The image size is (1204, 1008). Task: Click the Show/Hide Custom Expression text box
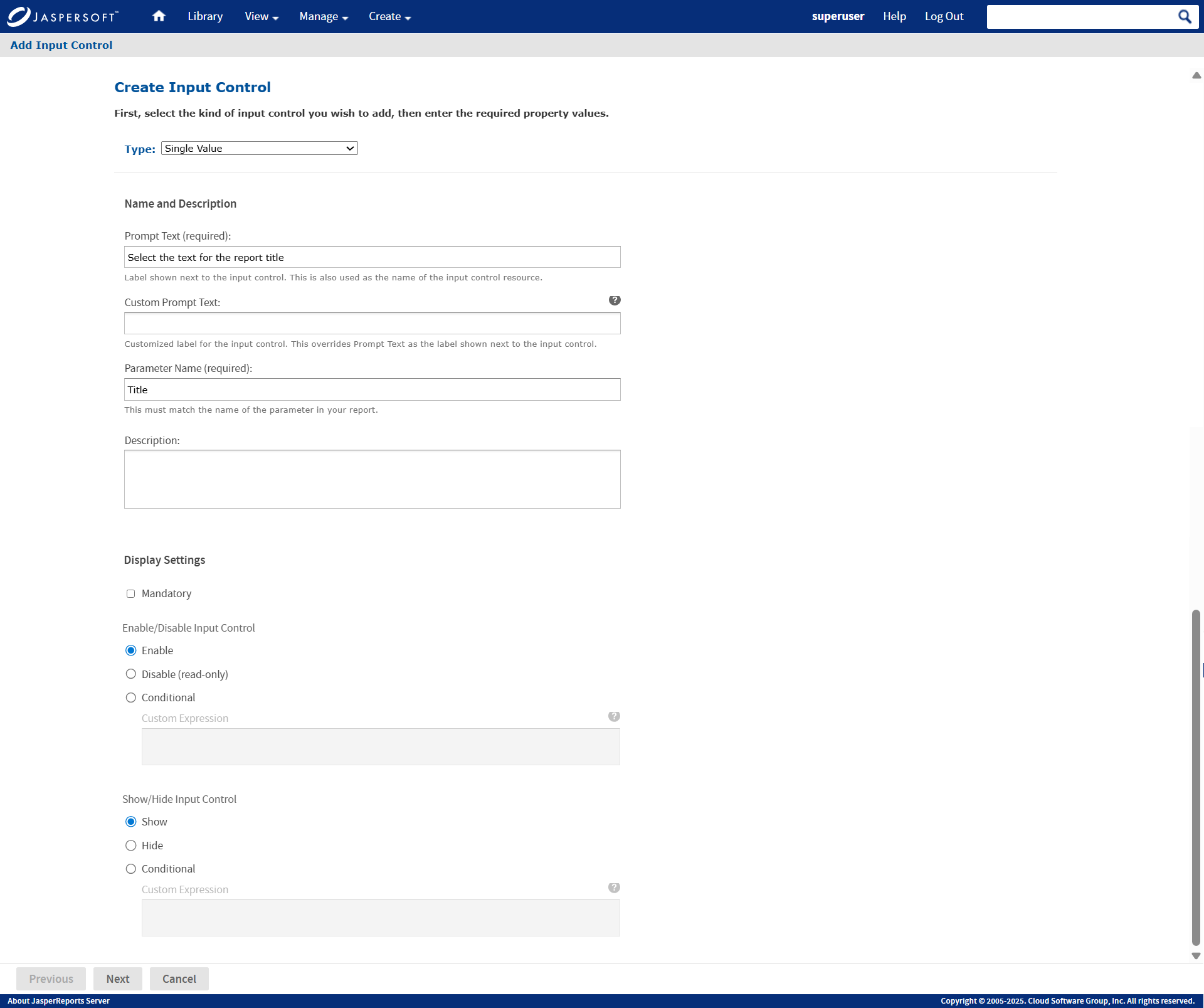point(381,918)
